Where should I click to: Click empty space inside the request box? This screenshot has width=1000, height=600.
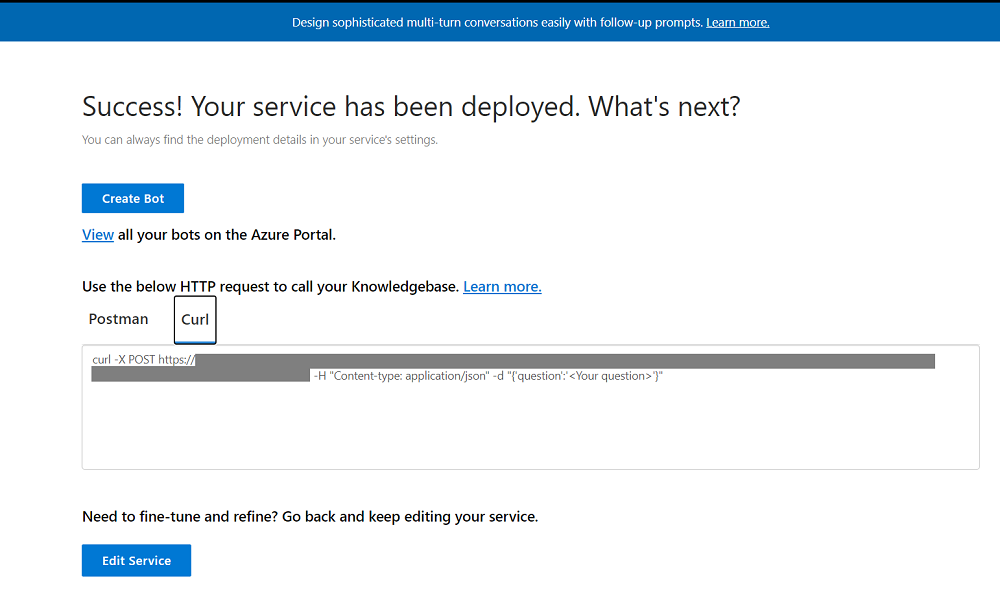tap(530, 430)
